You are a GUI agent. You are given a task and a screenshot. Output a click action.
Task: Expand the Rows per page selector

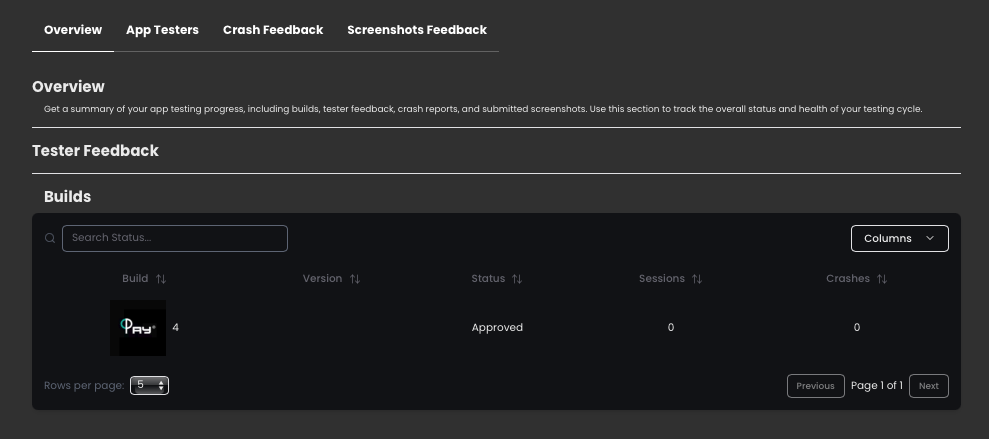pos(149,385)
